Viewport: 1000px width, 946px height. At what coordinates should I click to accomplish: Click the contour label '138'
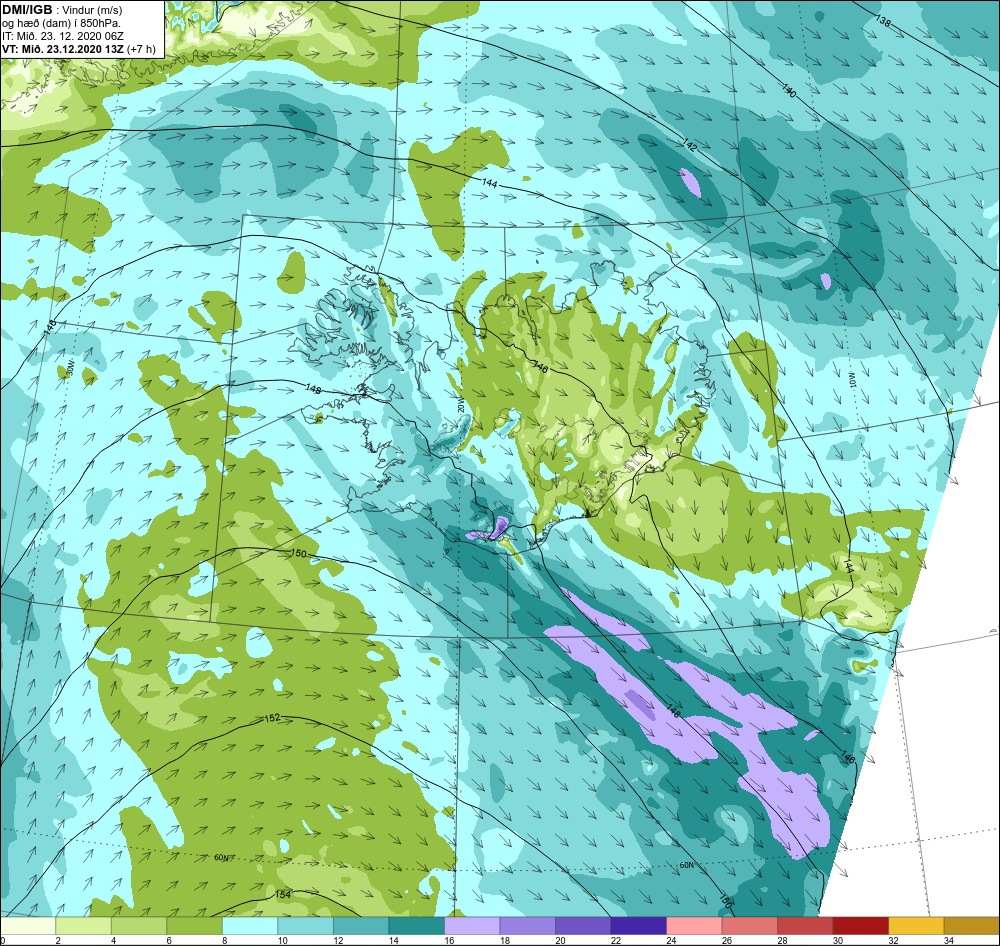883,21
